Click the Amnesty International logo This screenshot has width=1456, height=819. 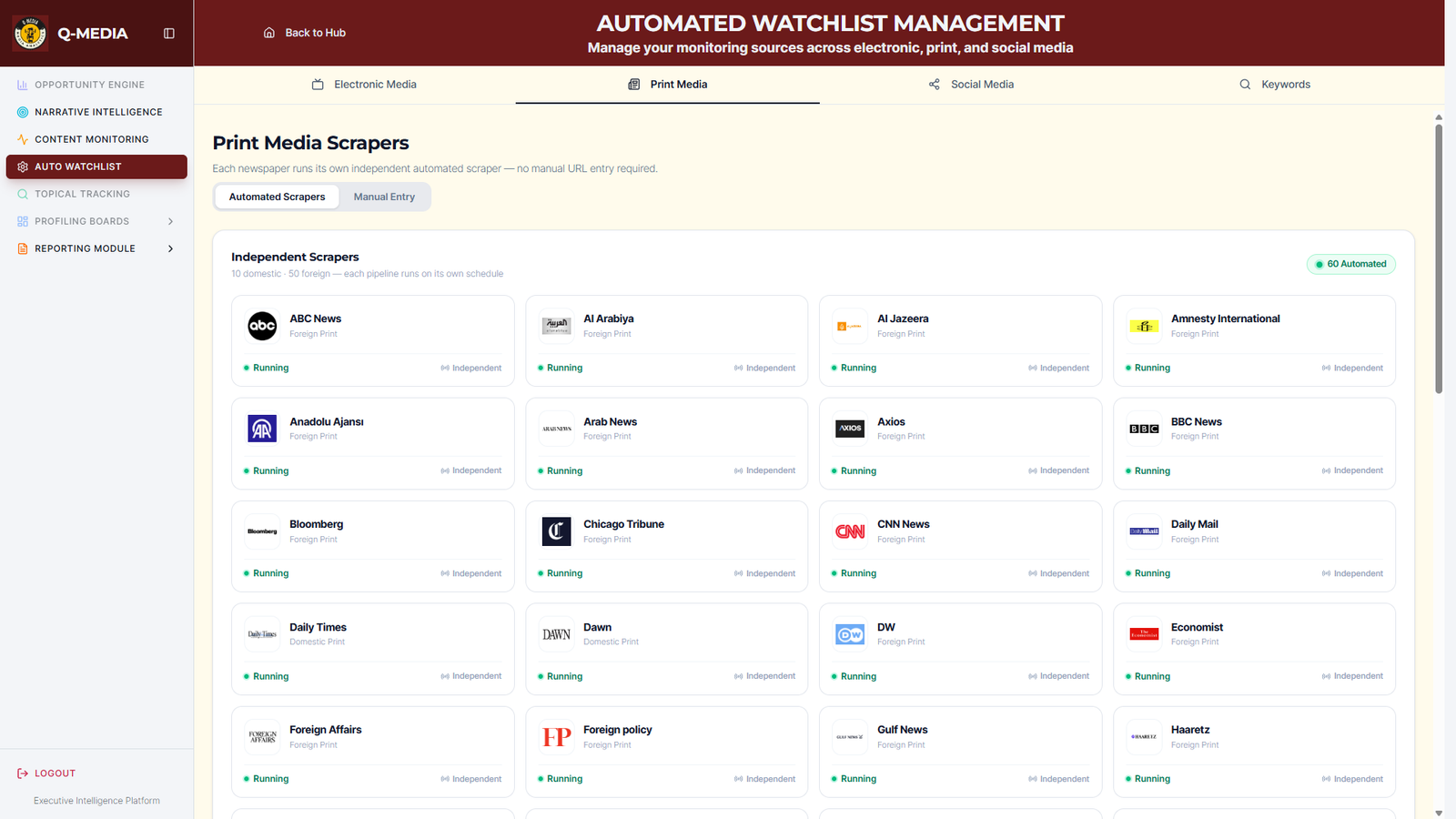(x=1144, y=326)
